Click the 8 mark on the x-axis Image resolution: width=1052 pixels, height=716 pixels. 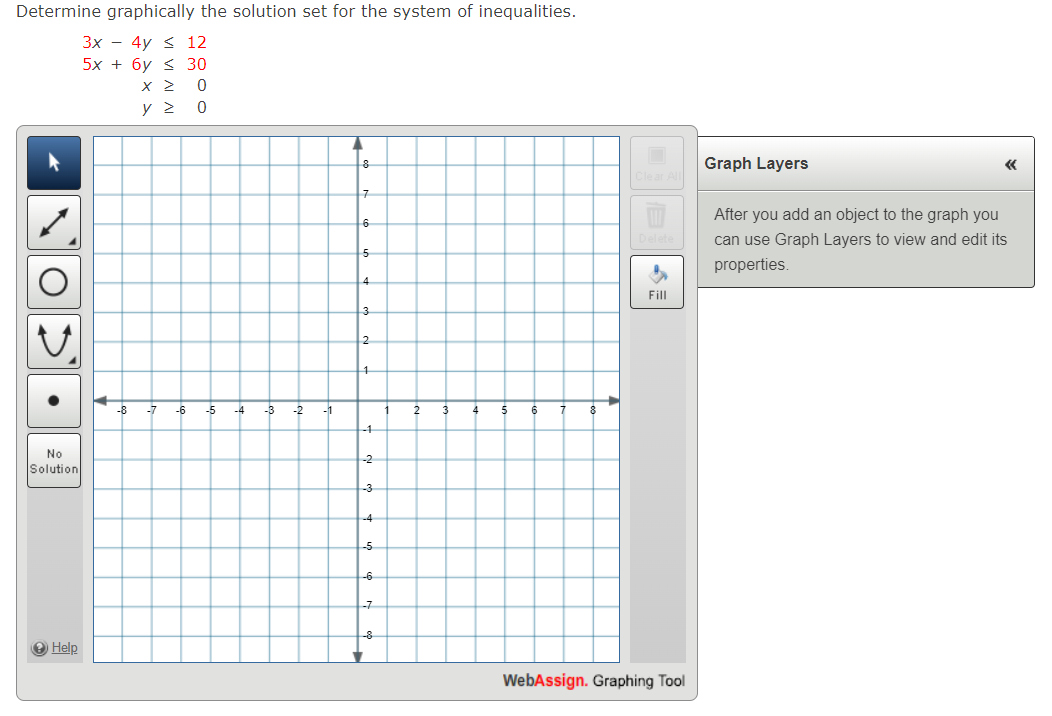(x=593, y=410)
